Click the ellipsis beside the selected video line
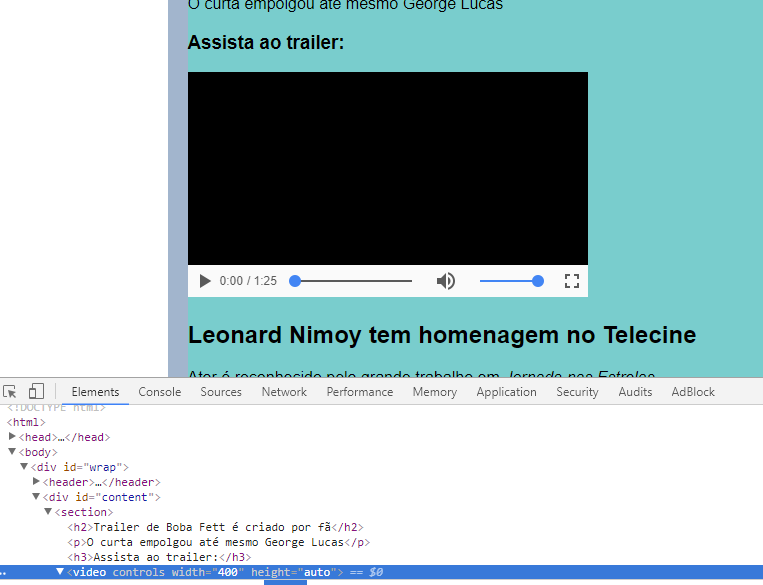Image resolution: width=763 pixels, height=585 pixels. pyautogui.click(x=3, y=573)
